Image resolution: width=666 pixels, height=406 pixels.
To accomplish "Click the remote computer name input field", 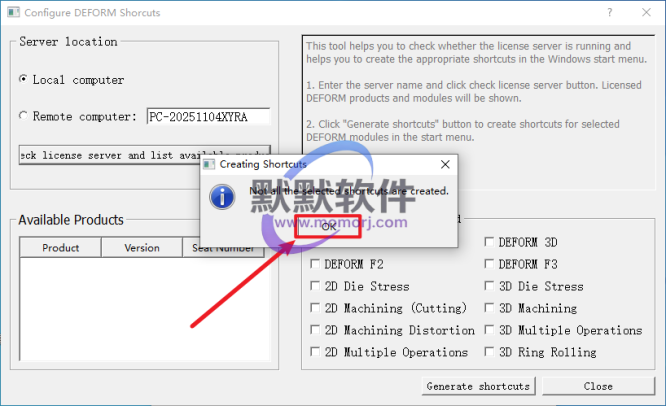I will click(x=208, y=116).
